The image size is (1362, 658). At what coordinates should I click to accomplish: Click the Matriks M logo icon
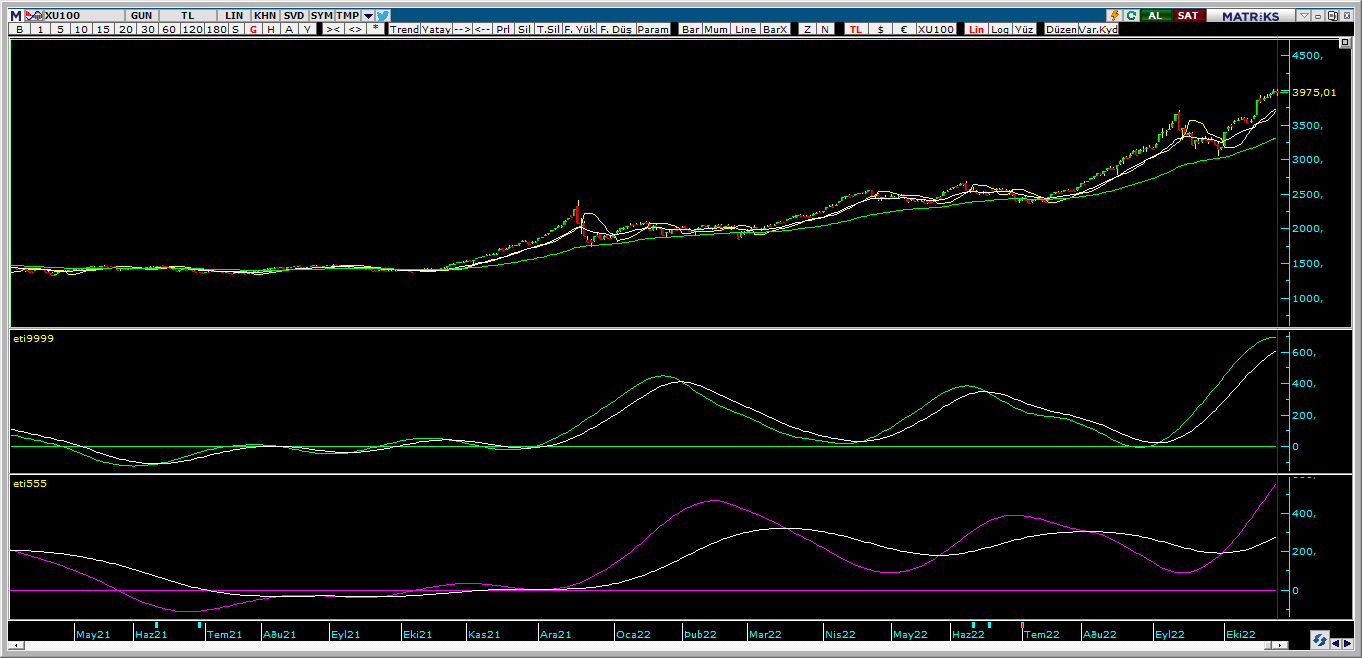(16, 16)
